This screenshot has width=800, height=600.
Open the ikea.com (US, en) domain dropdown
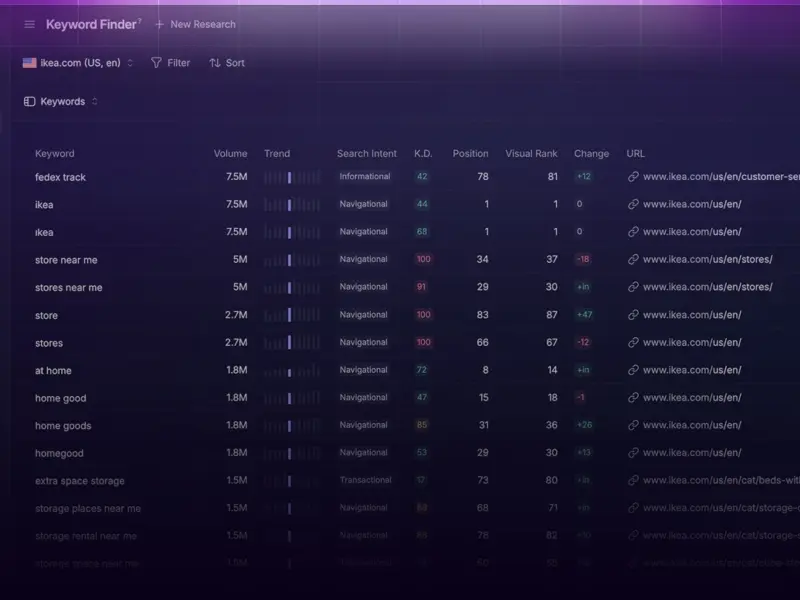pos(78,63)
